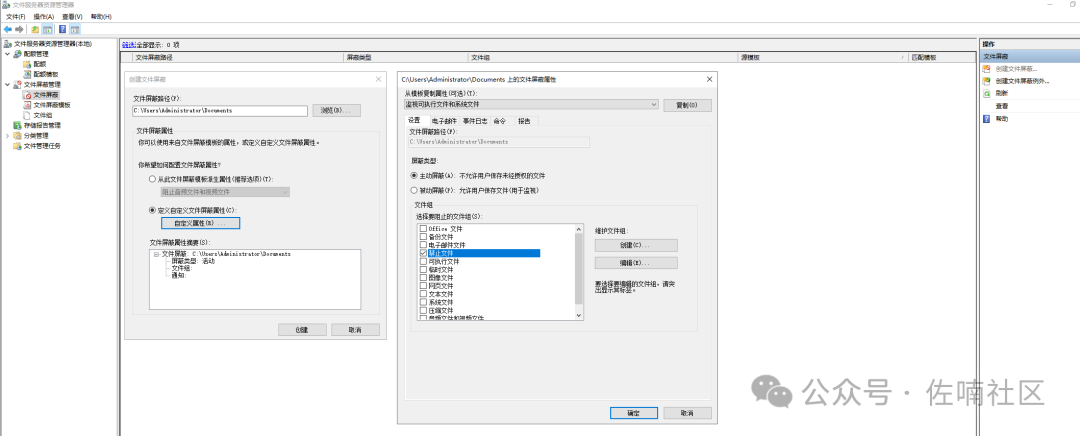Open the 操作(A) menu
The width and height of the screenshot is (1080, 436).
click(x=44, y=17)
